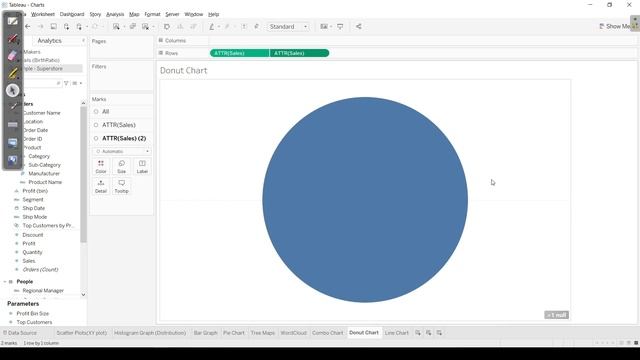Viewport: 640px width, 360px height.
Task: Click the Detail button in Marks card
Action: pyautogui.click(x=101, y=186)
